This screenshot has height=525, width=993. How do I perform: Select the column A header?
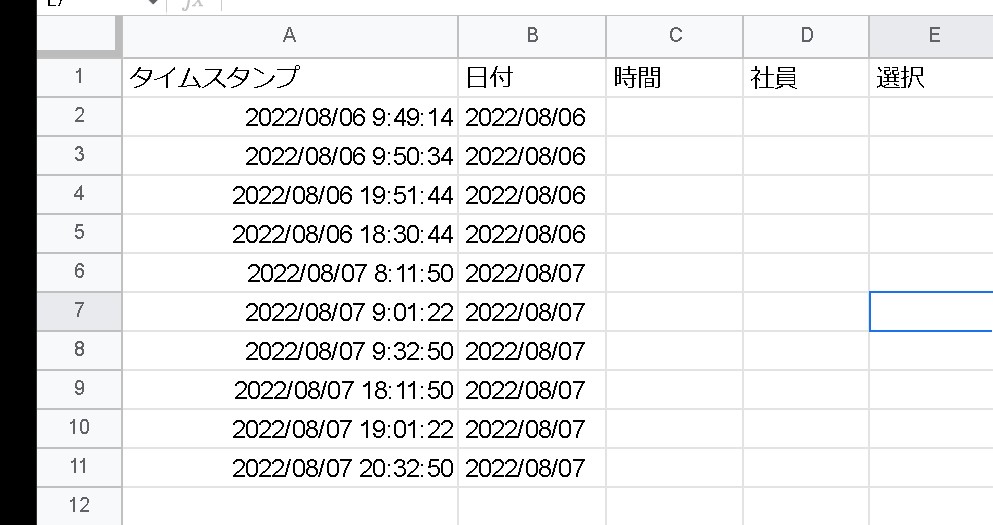290,36
